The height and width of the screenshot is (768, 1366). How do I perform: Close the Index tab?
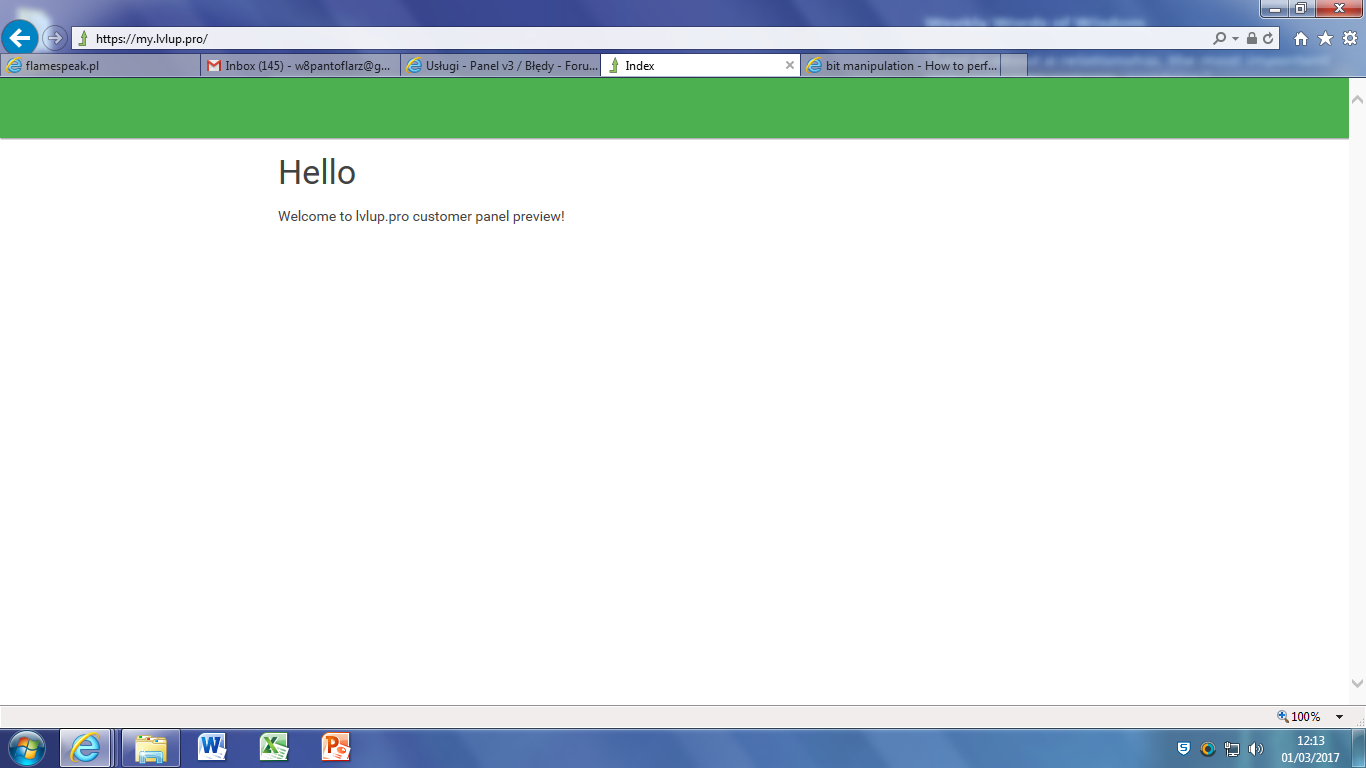click(x=789, y=66)
